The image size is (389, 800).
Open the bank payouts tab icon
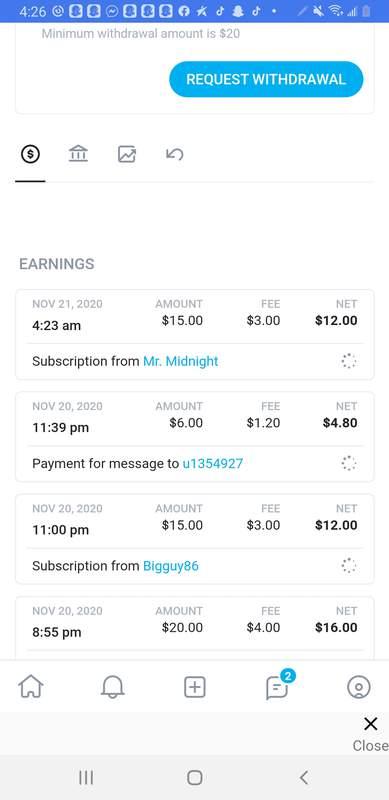click(78, 154)
